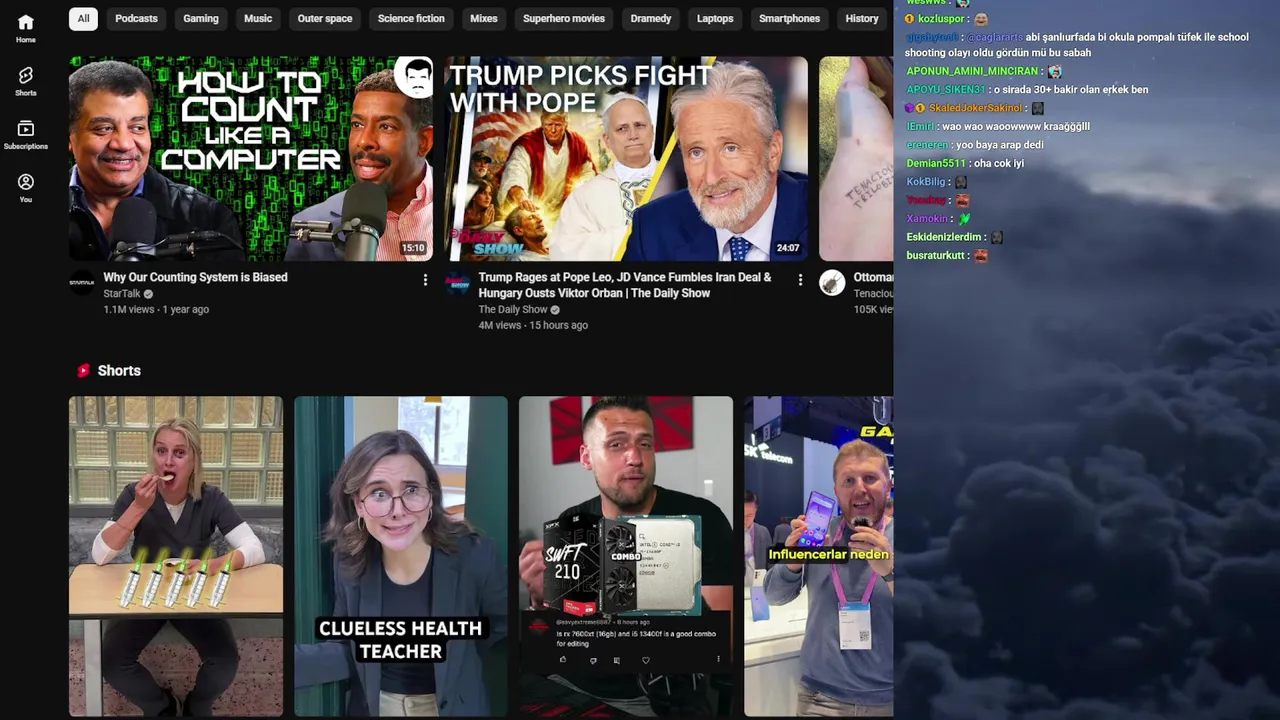1280x720 pixels.
Task: Go to The Daily Show channel name link
Action: 513,310
